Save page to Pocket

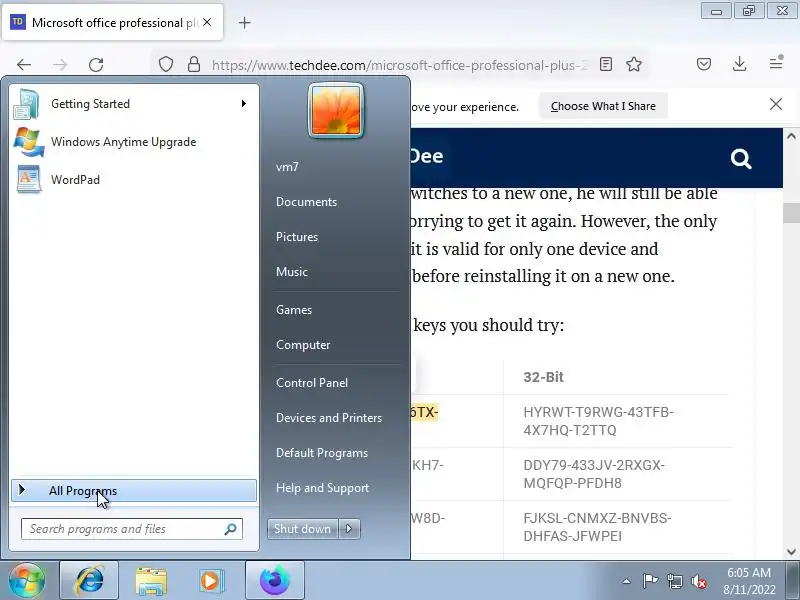pos(704,64)
